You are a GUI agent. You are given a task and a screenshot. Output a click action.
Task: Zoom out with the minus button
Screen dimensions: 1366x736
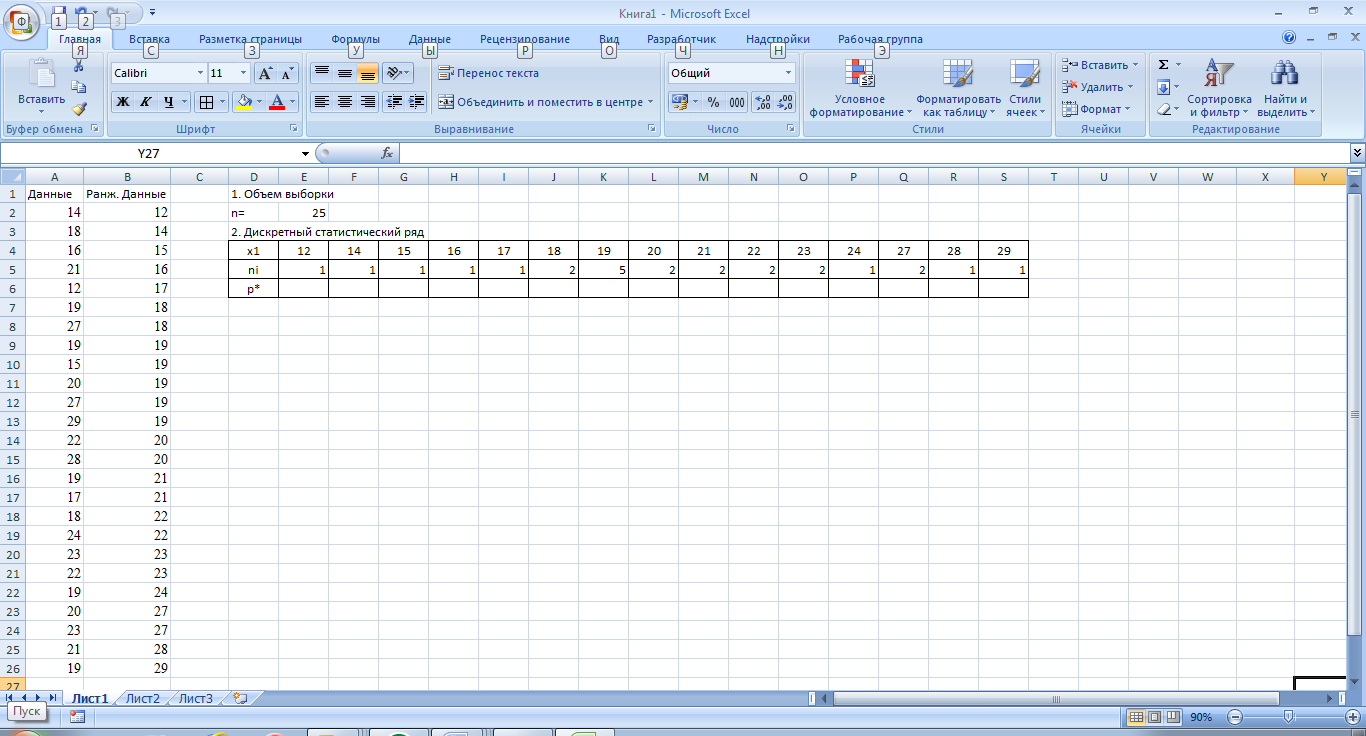click(1235, 717)
